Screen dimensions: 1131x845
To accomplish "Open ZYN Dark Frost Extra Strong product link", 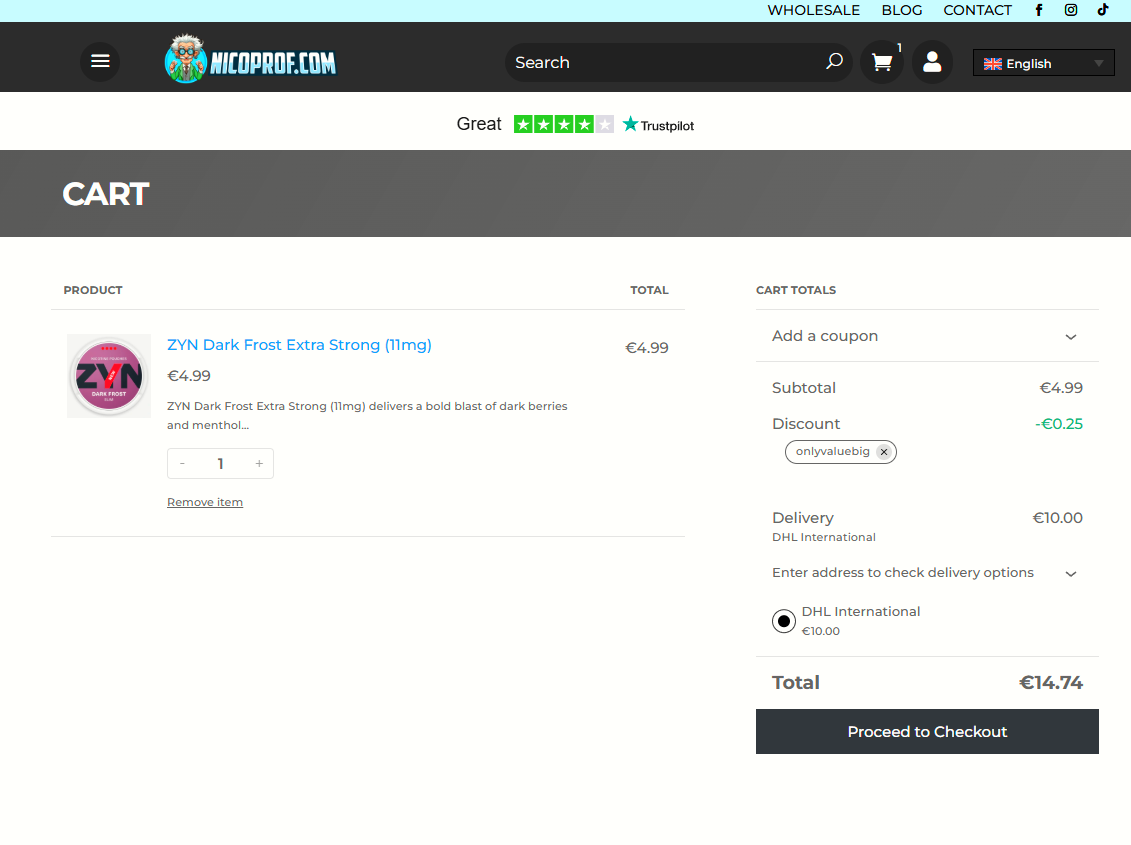I will pyautogui.click(x=299, y=345).
